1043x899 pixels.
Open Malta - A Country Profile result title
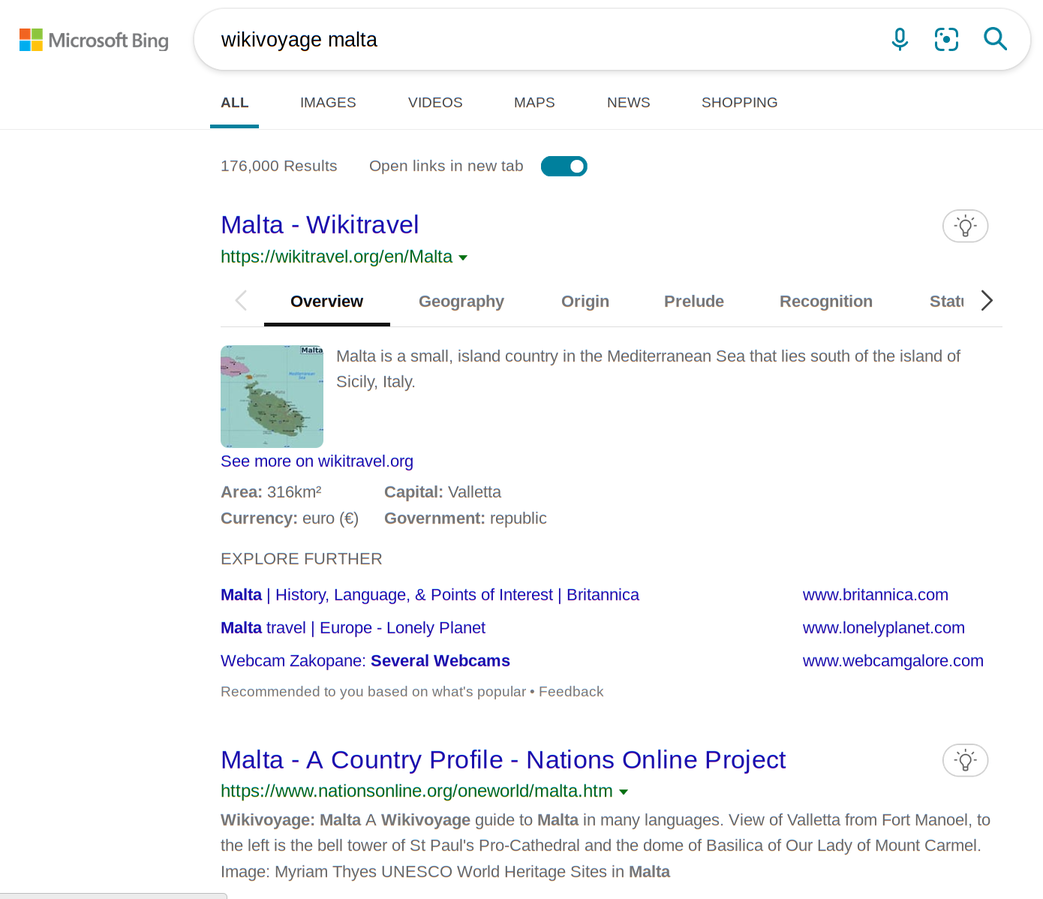pos(503,759)
